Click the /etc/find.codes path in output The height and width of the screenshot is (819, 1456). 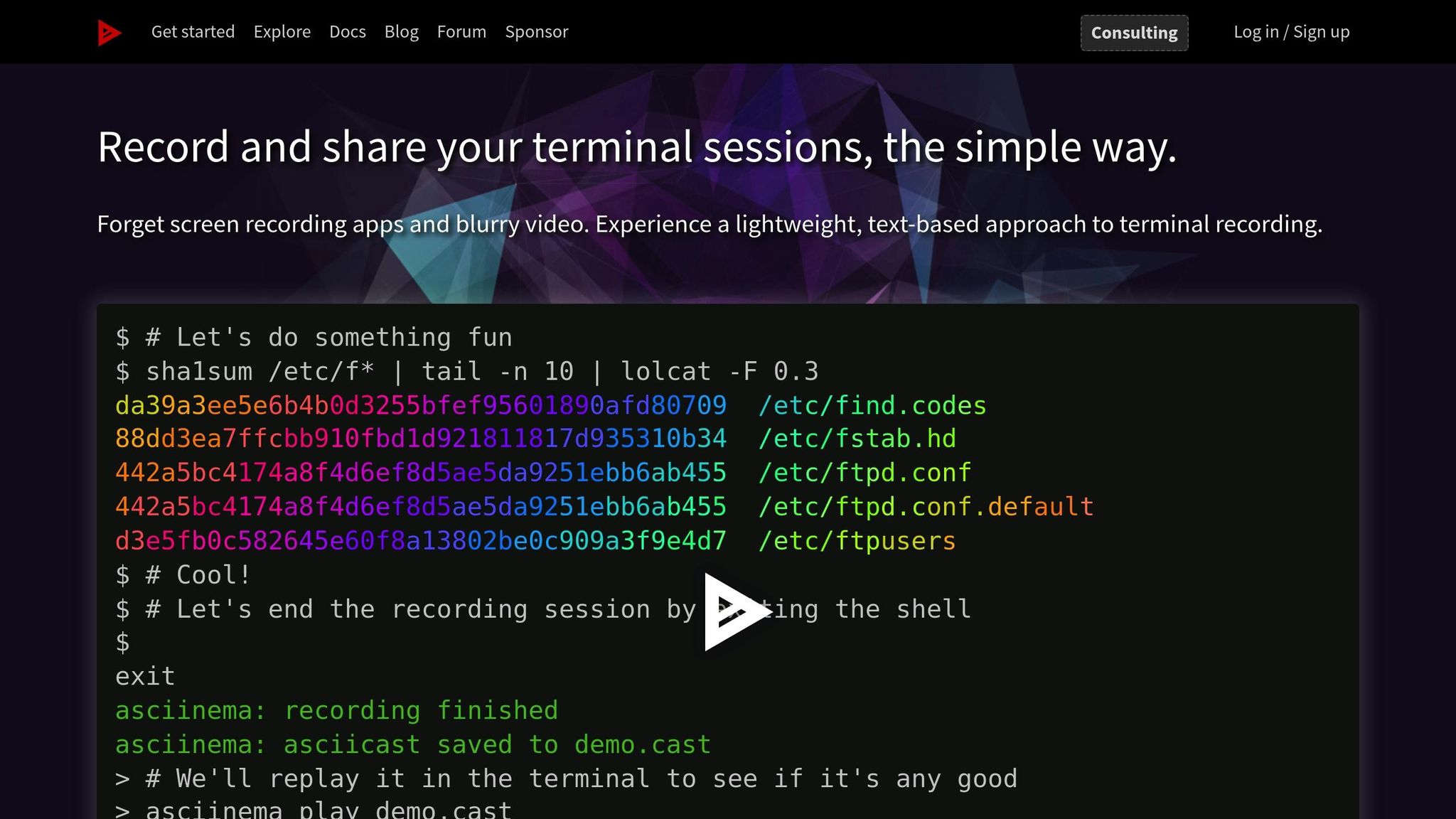coord(872,405)
